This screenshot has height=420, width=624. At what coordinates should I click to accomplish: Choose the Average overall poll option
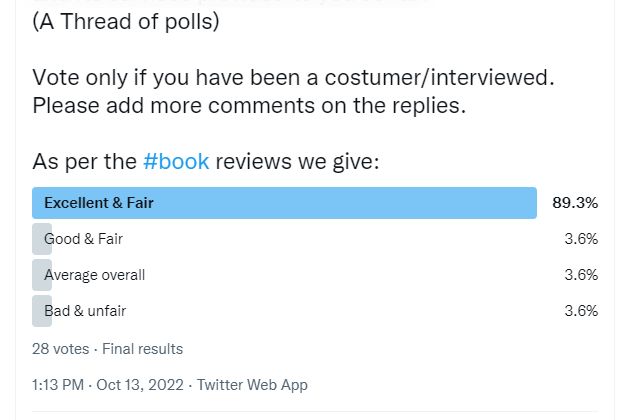click(x=94, y=275)
